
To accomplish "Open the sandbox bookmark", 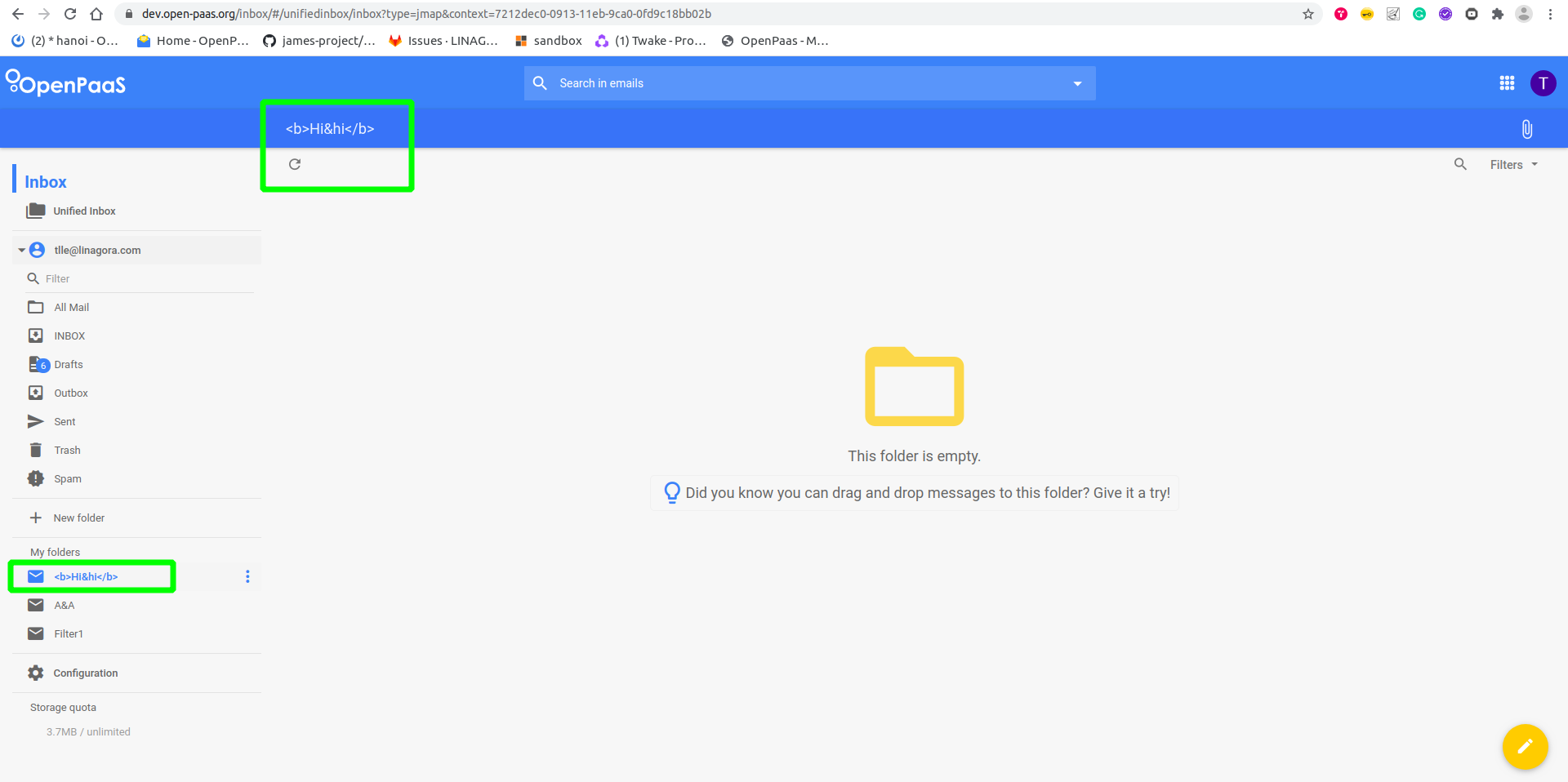I will (547, 40).
